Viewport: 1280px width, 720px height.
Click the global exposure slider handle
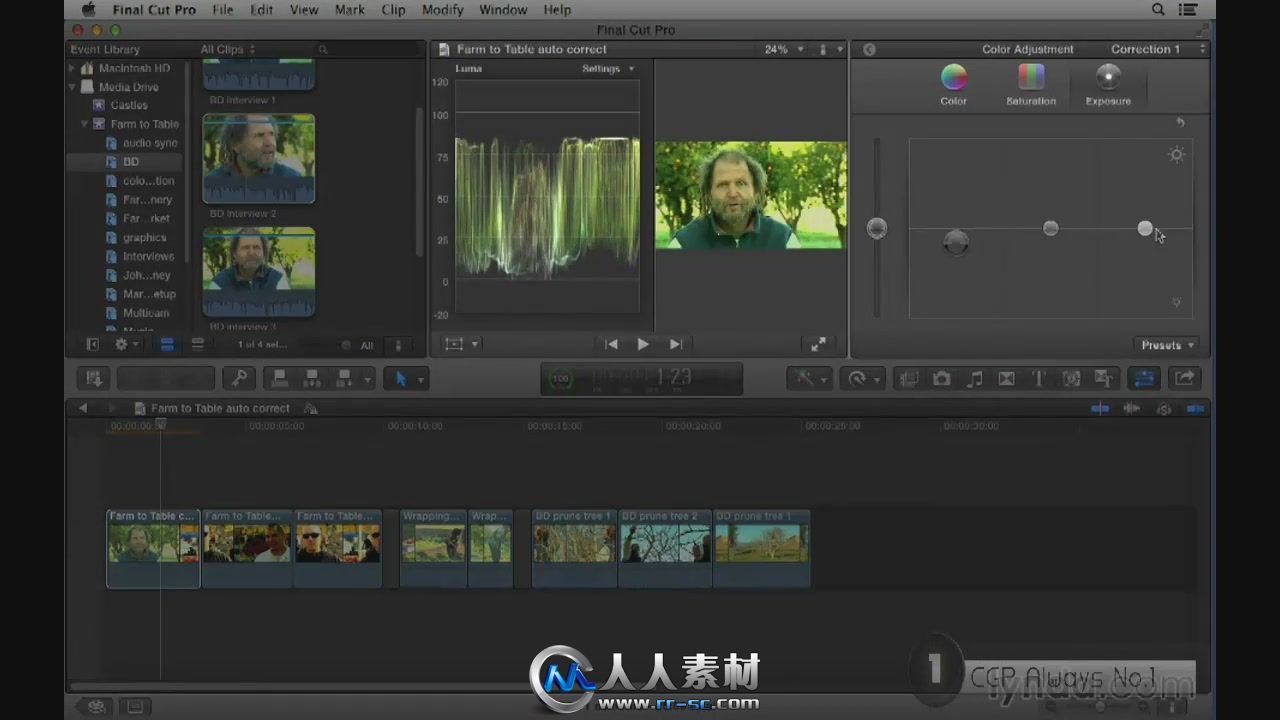click(877, 228)
